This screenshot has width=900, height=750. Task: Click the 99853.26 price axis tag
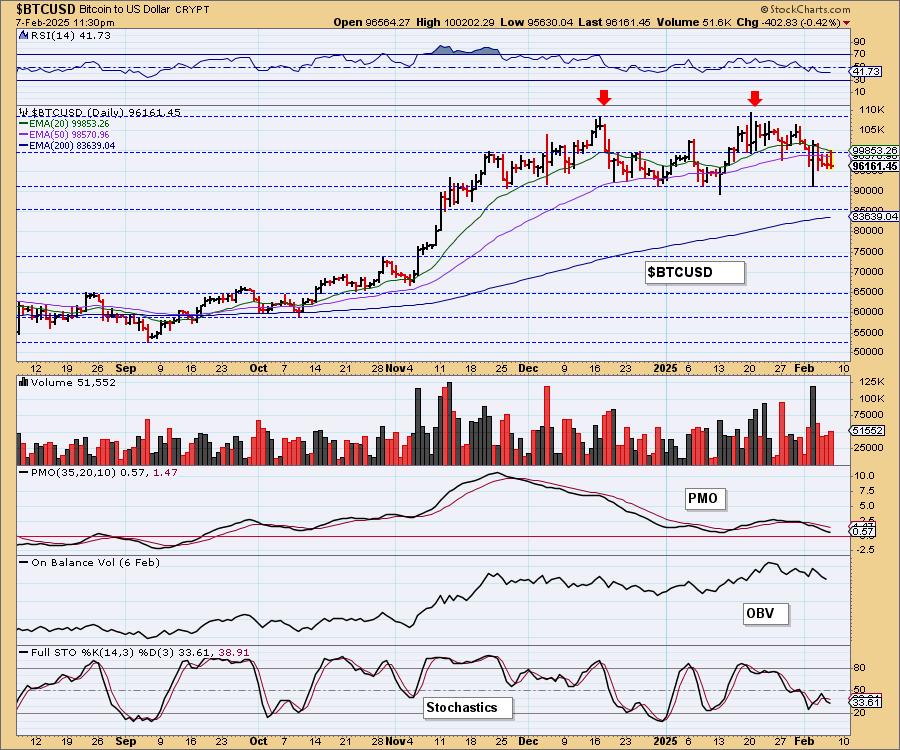click(875, 150)
